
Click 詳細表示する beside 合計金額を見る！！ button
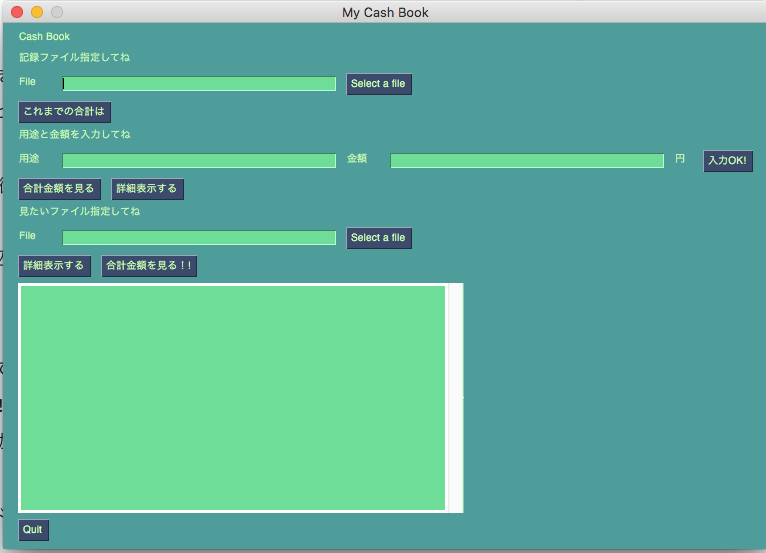point(54,266)
